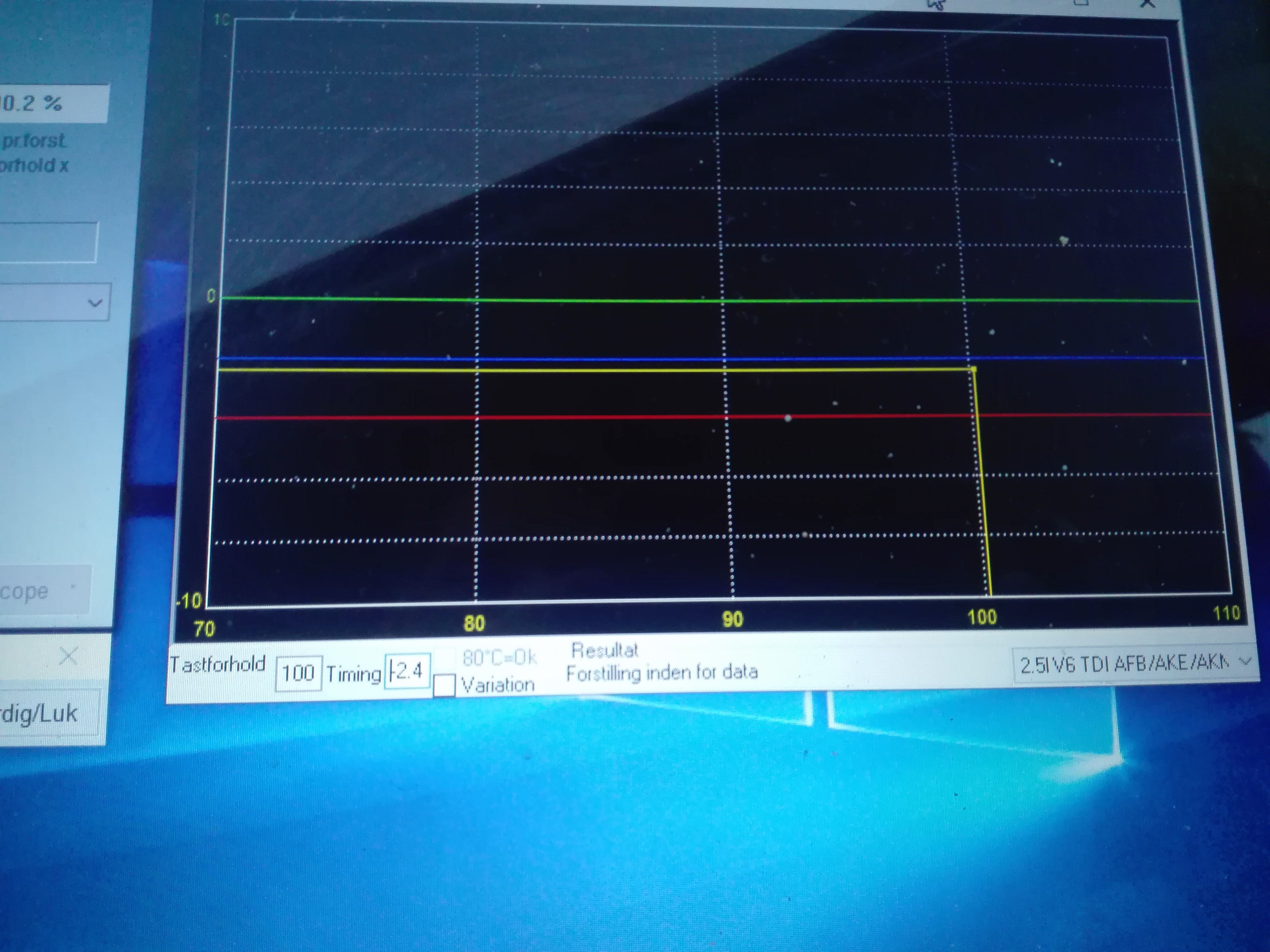Click the blue horizontal line in graph
Screen dimensions: 1270x952
coord(603,359)
